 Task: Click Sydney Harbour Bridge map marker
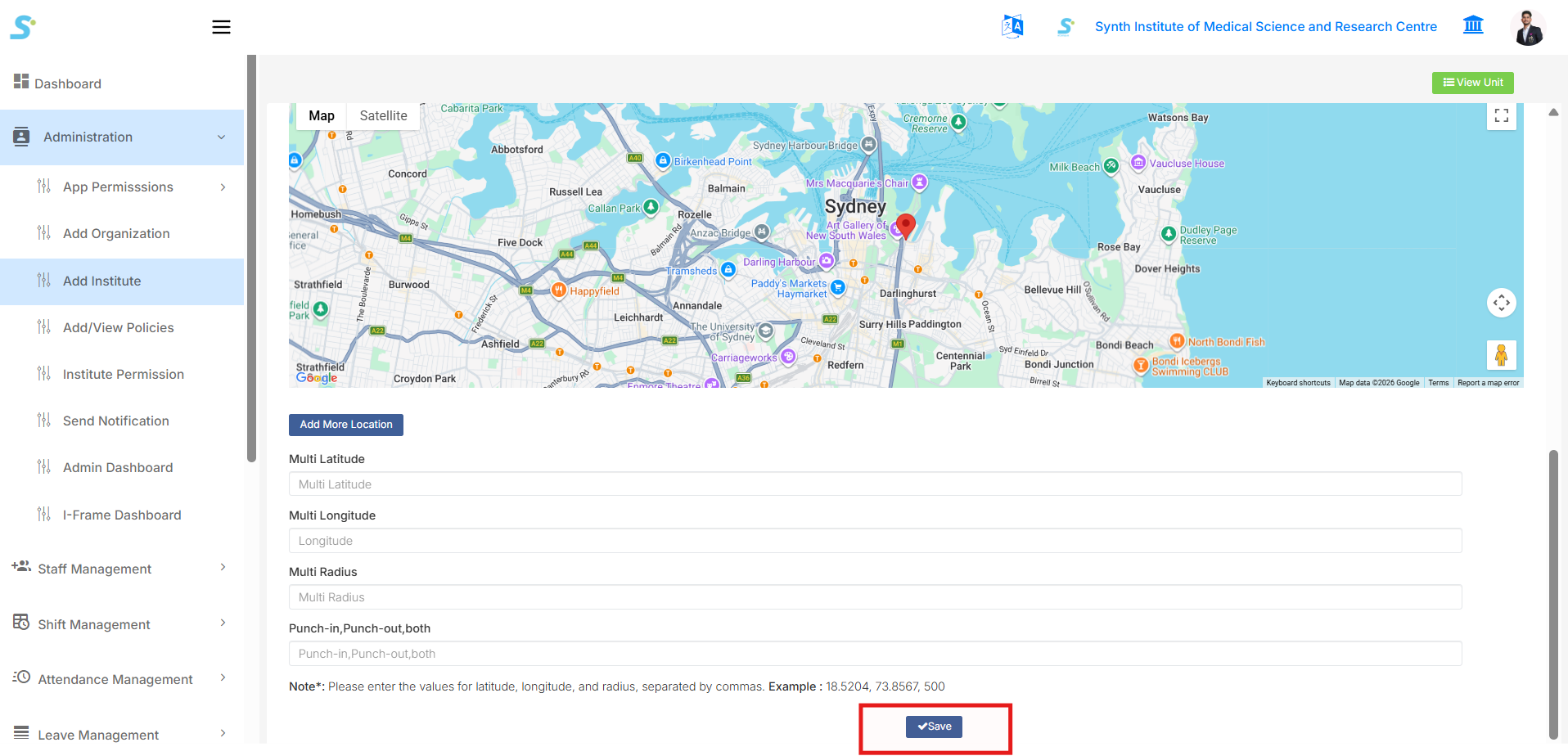(x=869, y=145)
